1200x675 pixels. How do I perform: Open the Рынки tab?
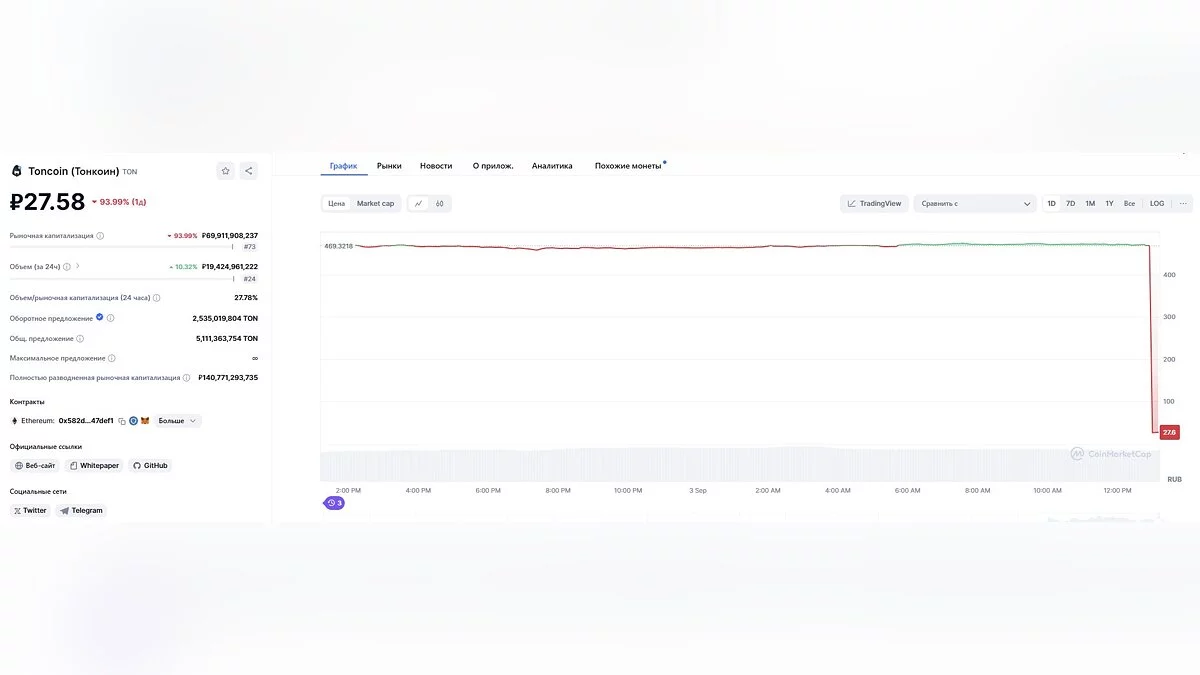point(389,166)
